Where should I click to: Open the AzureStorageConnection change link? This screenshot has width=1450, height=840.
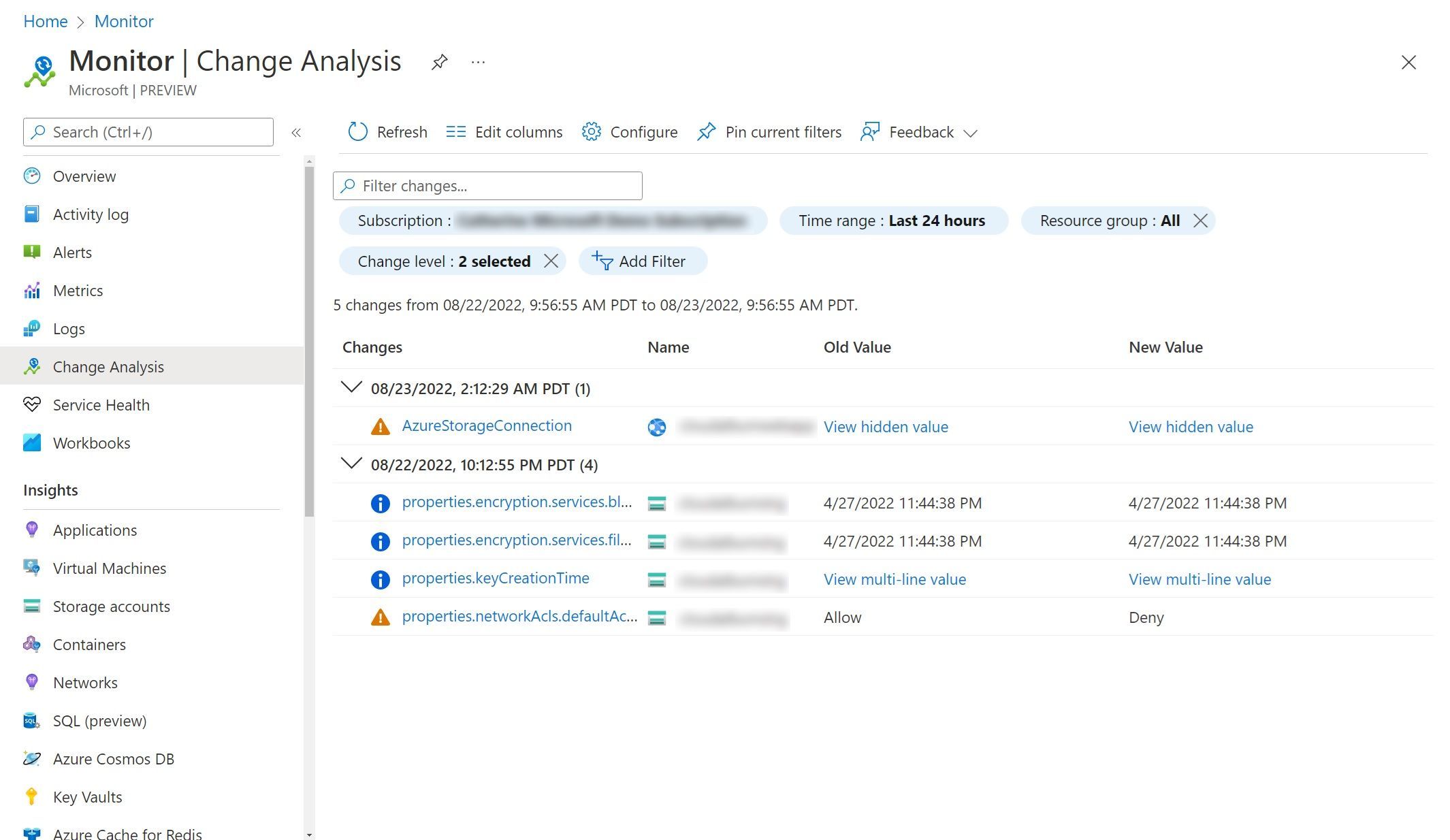pos(486,425)
